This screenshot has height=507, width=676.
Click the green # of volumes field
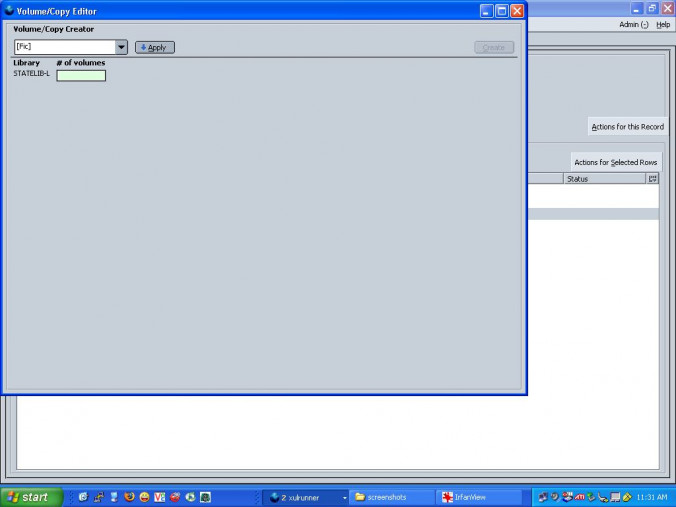(x=81, y=76)
